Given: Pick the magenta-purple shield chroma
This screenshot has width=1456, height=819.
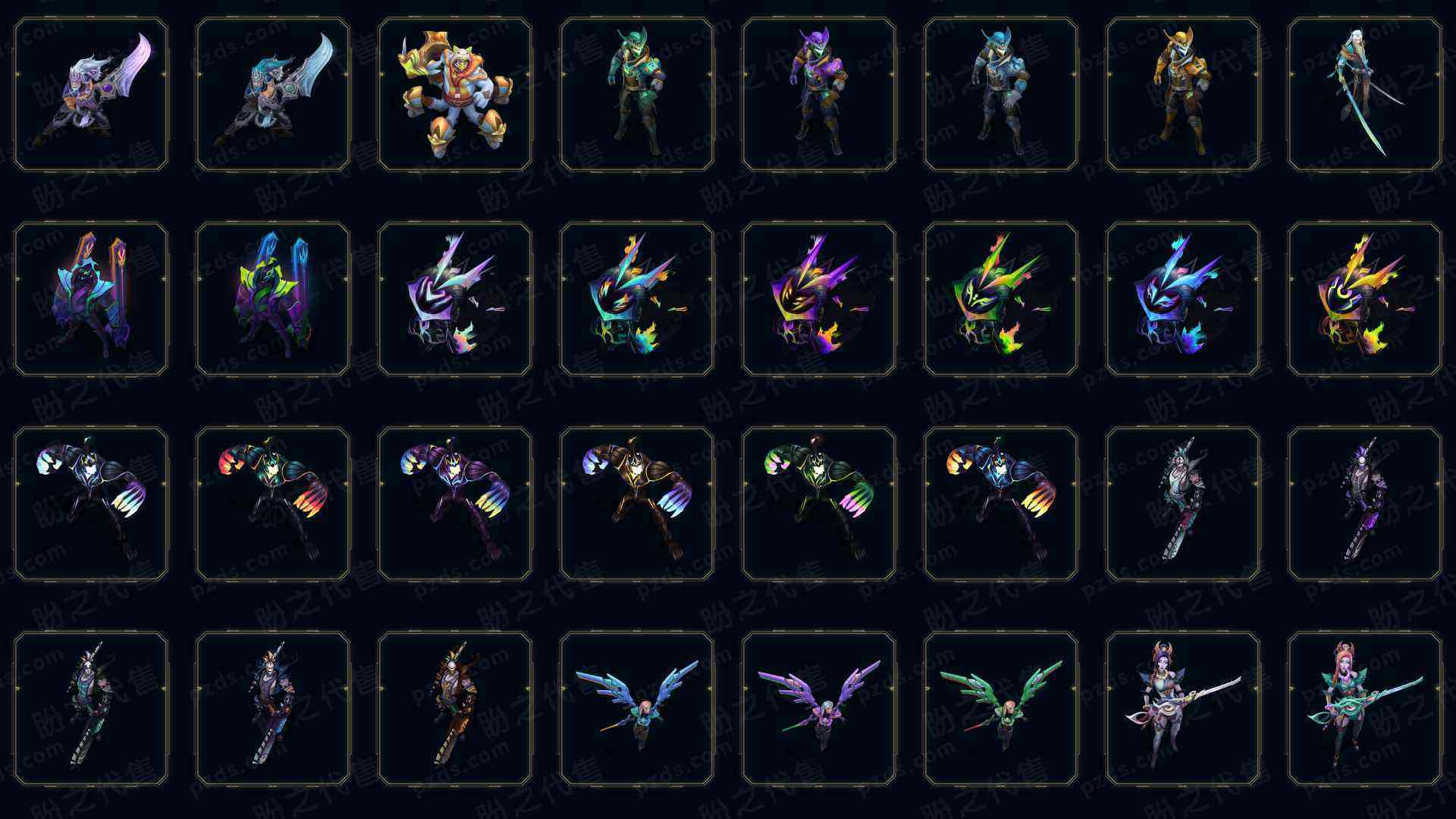Looking at the screenshot, I should point(819,299).
